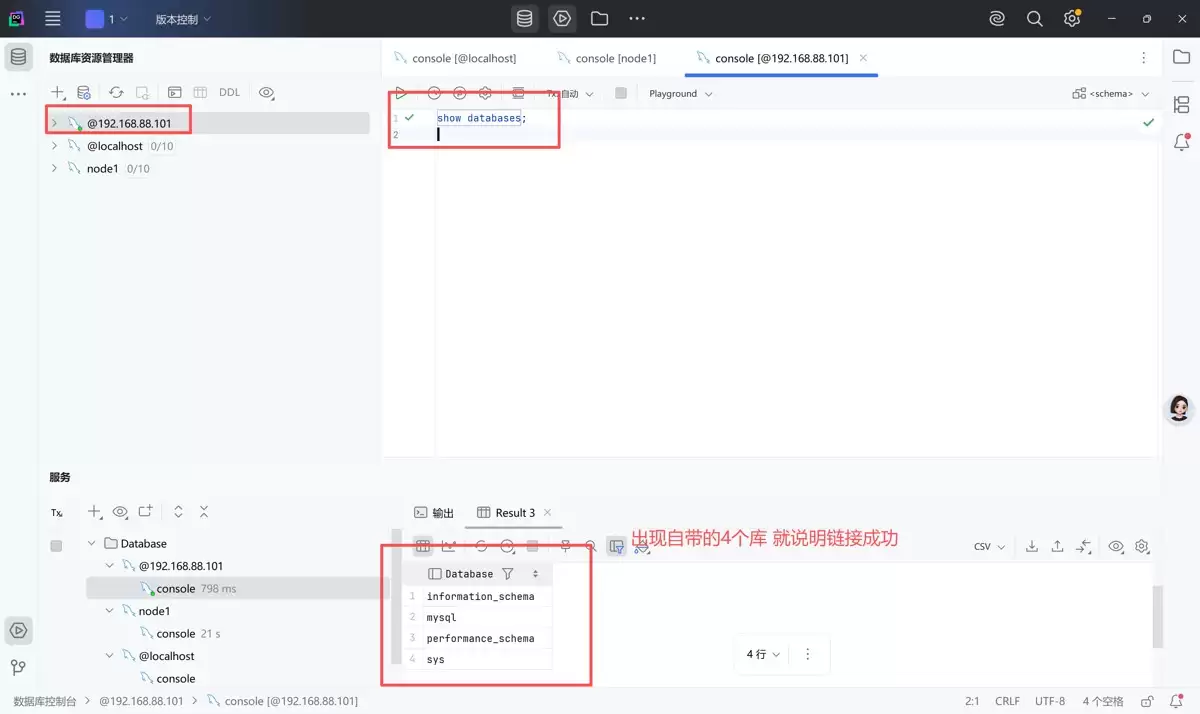The width and height of the screenshot is (1200, 714).
Task: Click the CRLF line separator in status bar
Action: click(x=1007, y=701)
